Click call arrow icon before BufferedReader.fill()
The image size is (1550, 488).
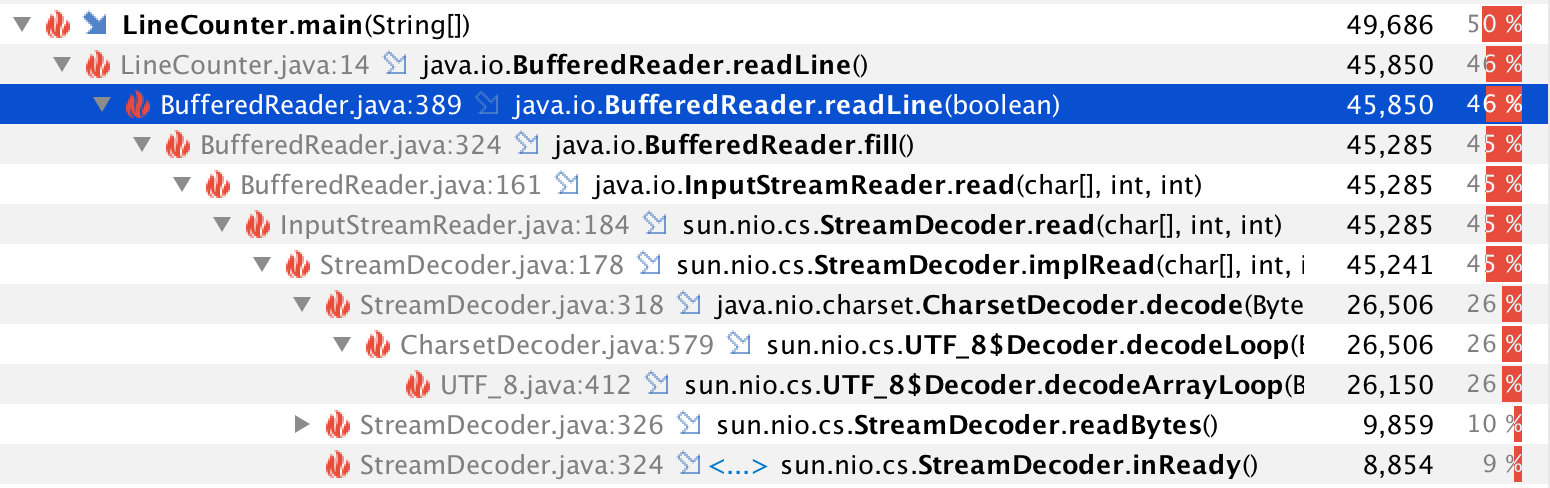[526, 145]
